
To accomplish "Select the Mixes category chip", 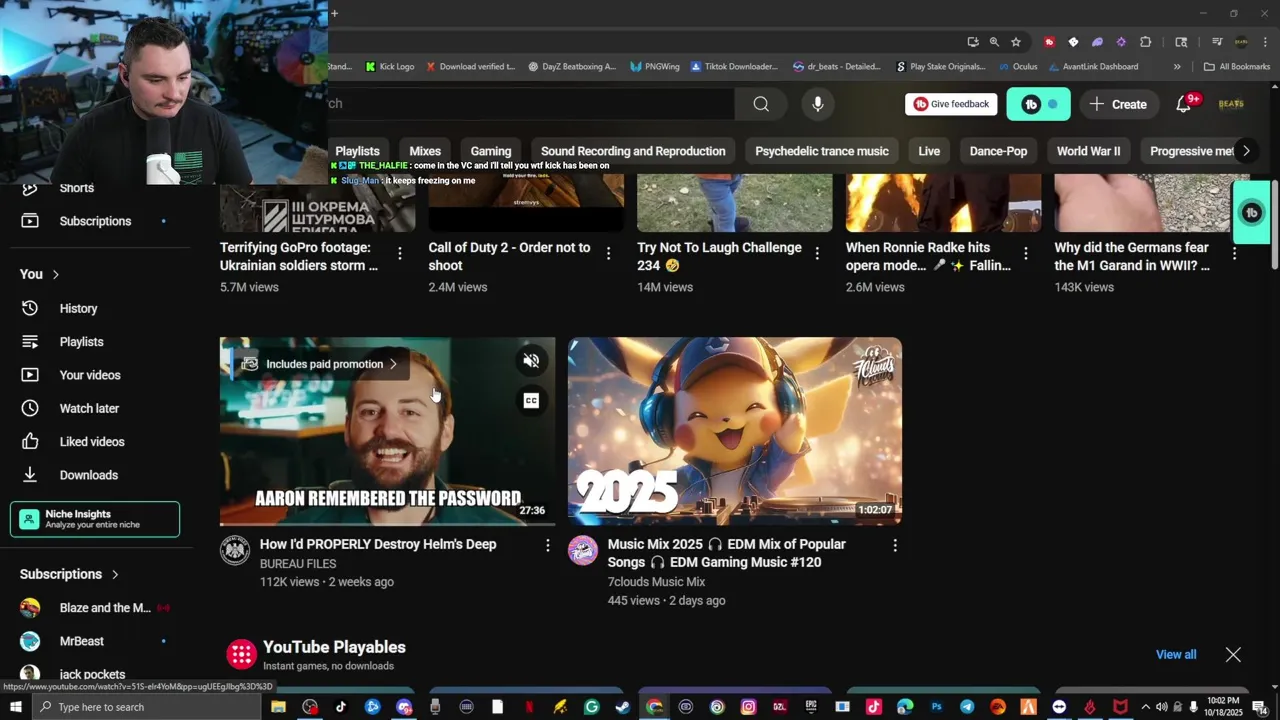I will tap(425, 151).
